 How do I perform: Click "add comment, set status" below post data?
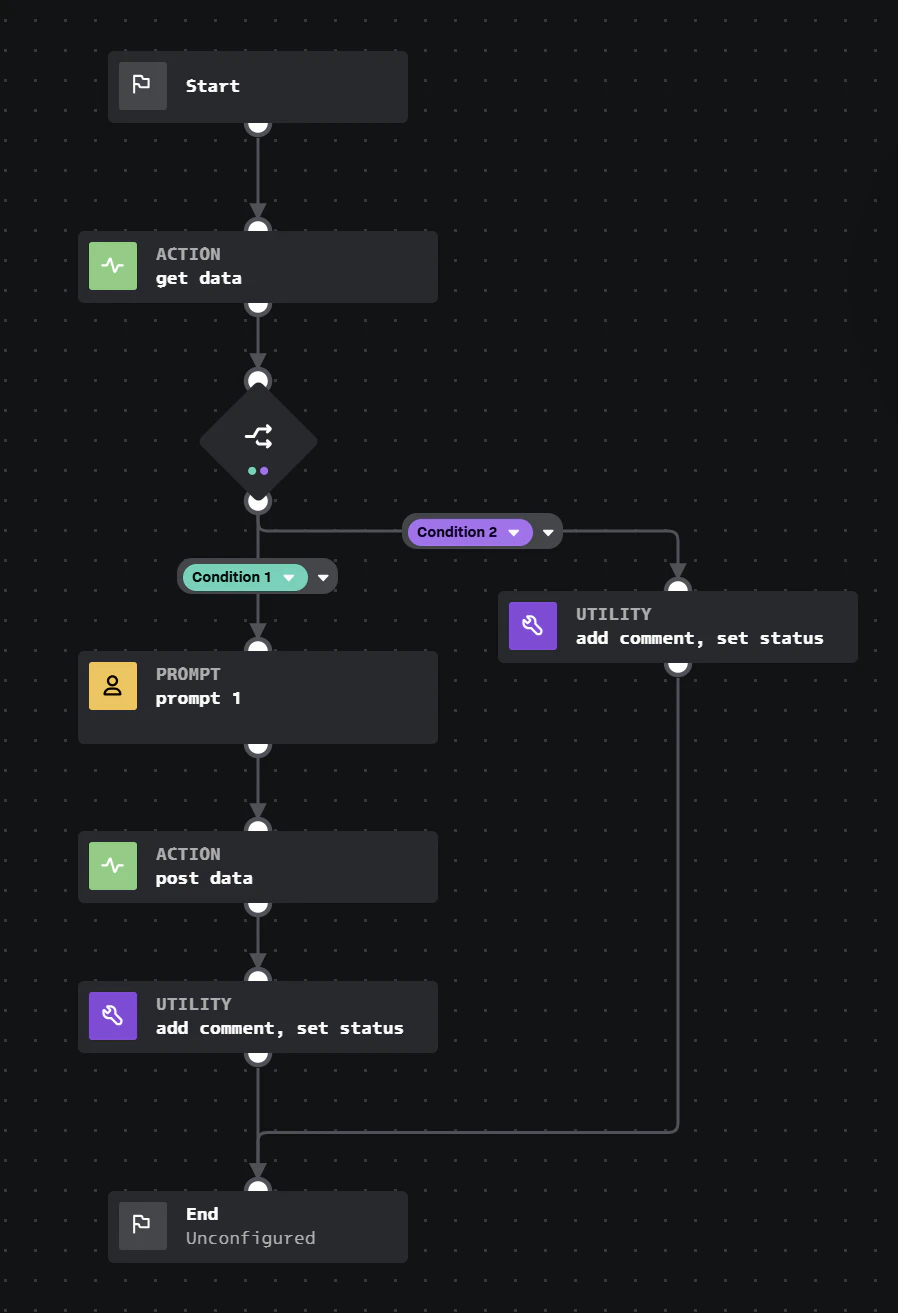pos(280,1028)
